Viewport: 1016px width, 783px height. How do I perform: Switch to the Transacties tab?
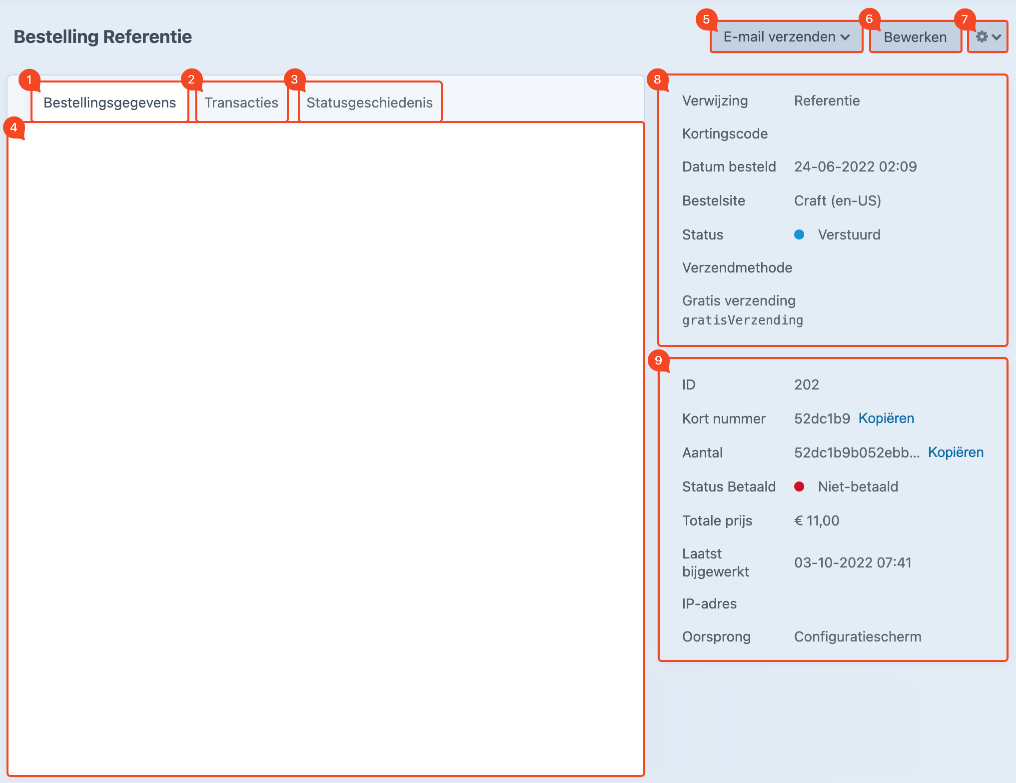[241, 103]
